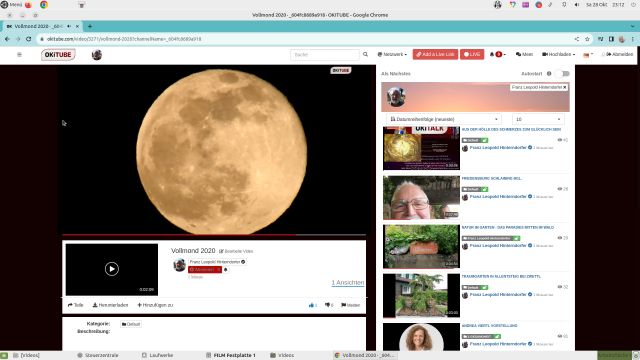Click the share icon in address bar
640x360 pixels.
(x=577, y=39)
